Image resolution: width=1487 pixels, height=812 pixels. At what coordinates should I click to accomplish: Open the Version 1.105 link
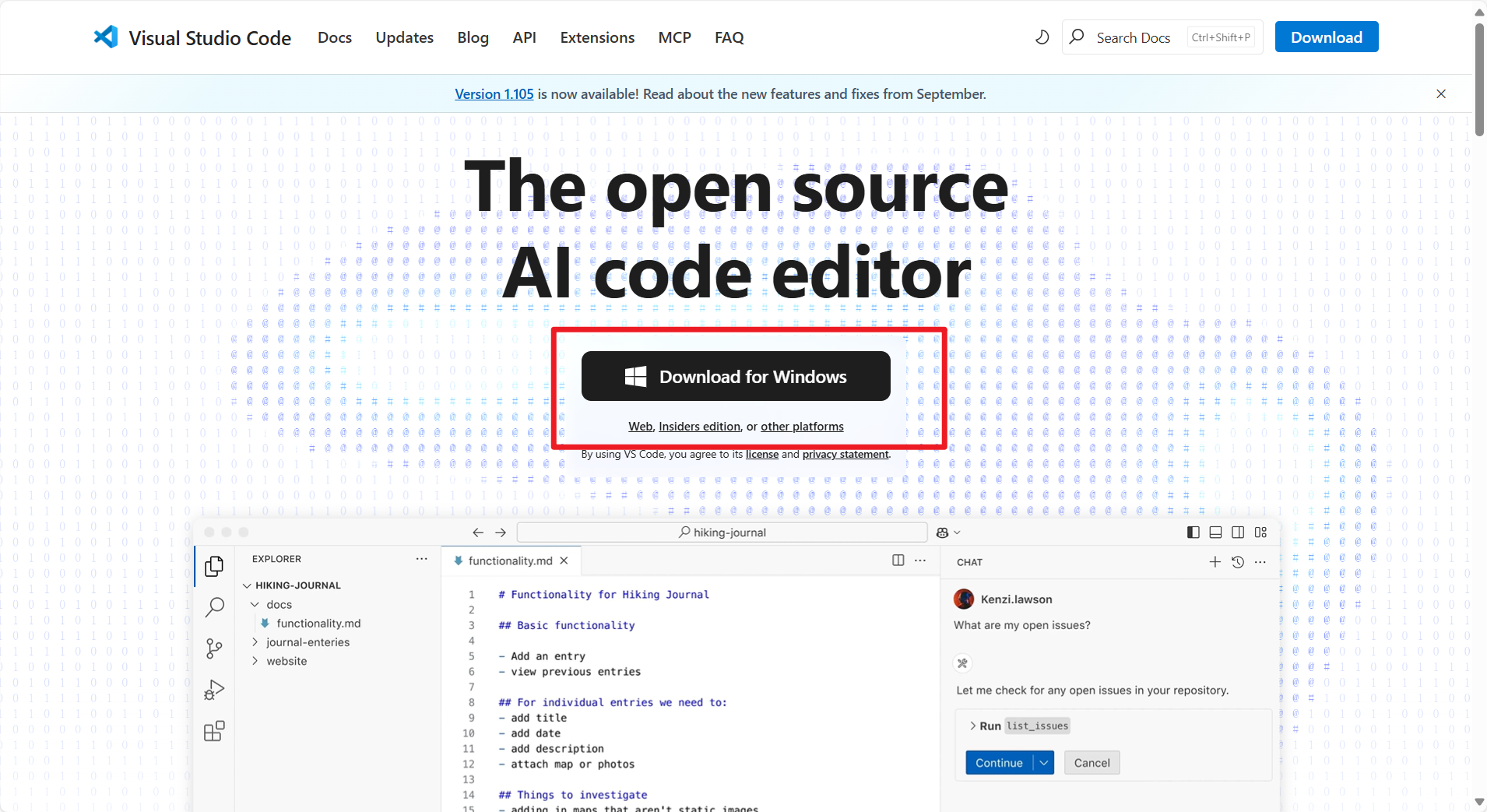pyautogui.click(x=494, y=94)
